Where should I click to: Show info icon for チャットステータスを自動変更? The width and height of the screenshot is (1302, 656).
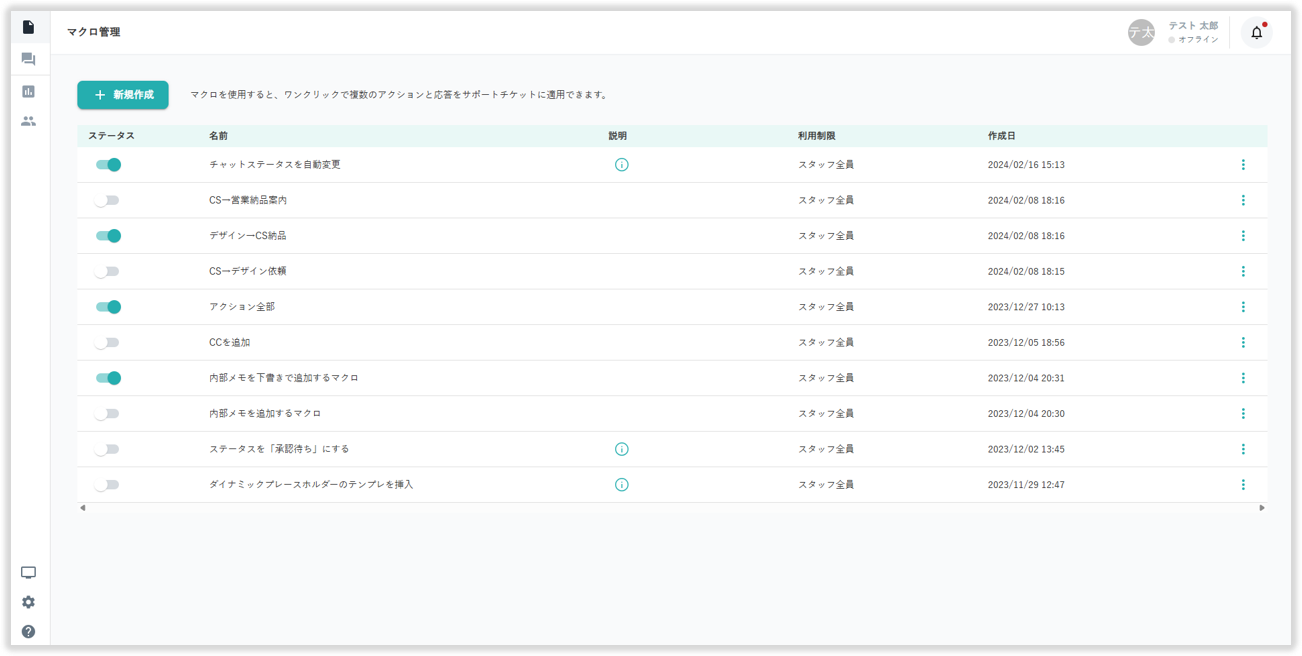tap(621, 165)
